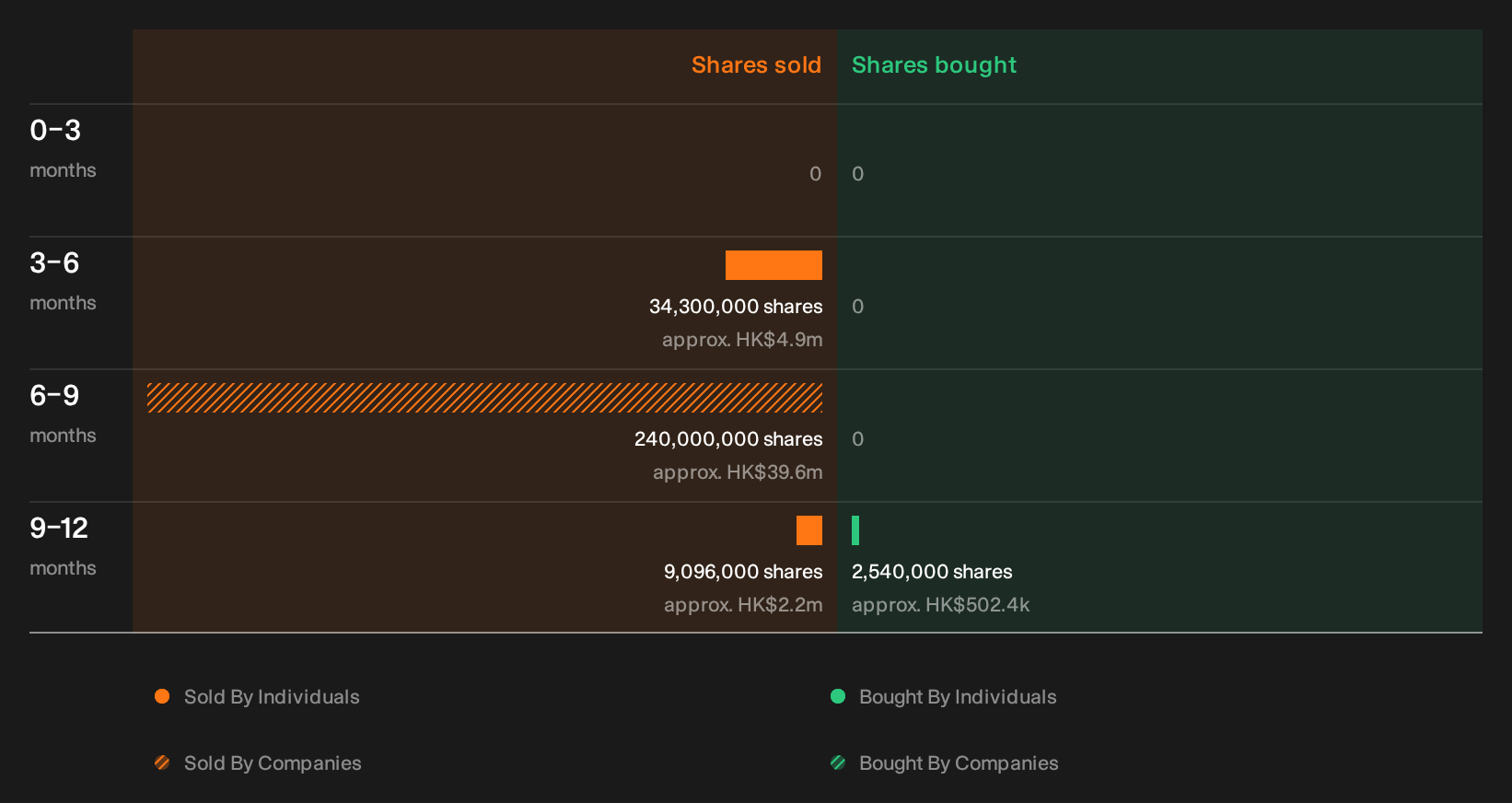Click the striped orange 6-9 months sold bar
1512x803 pixels.
pos(484,398)
